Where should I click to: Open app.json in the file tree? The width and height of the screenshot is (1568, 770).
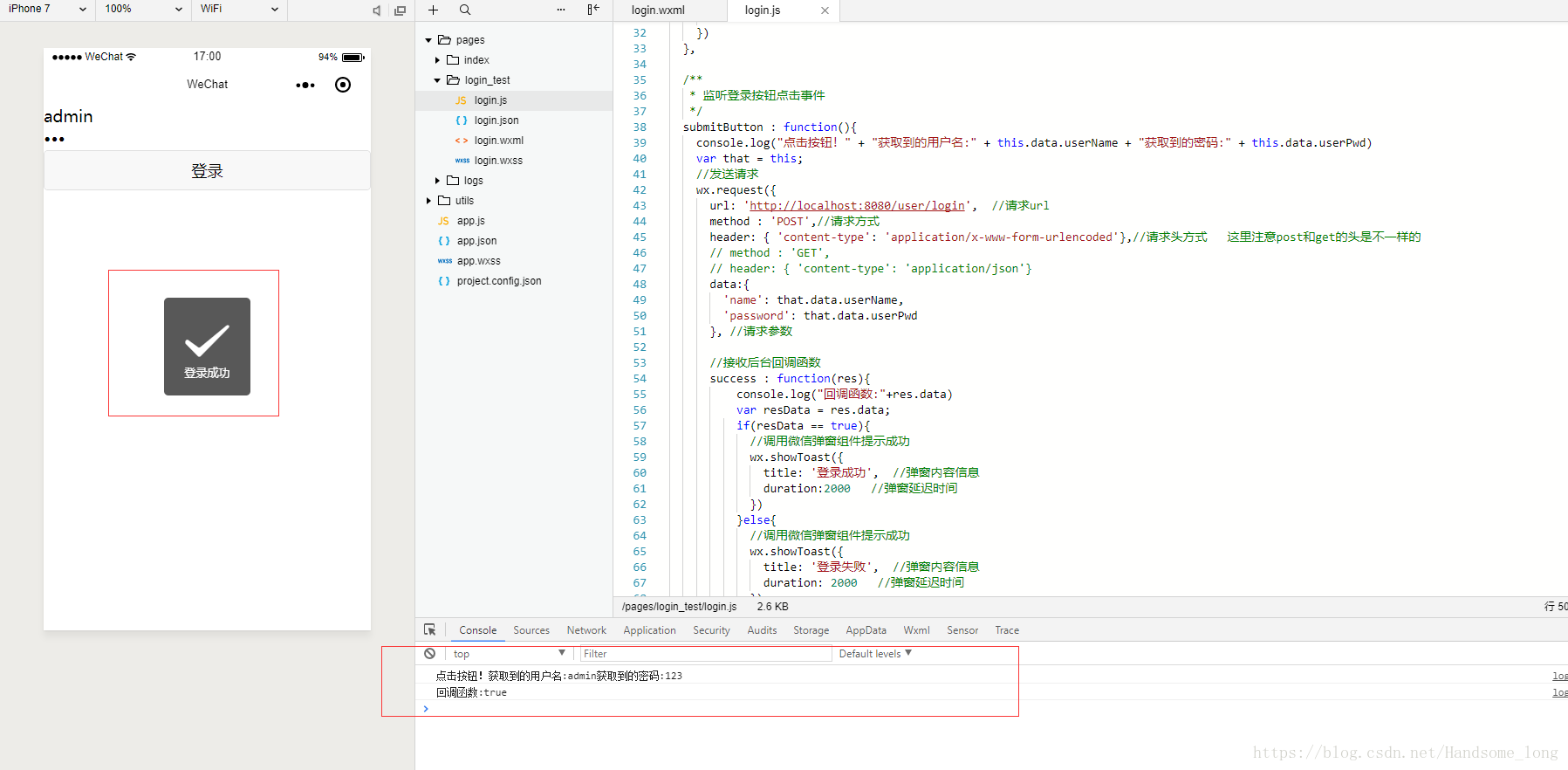click(x=476, y=241)
